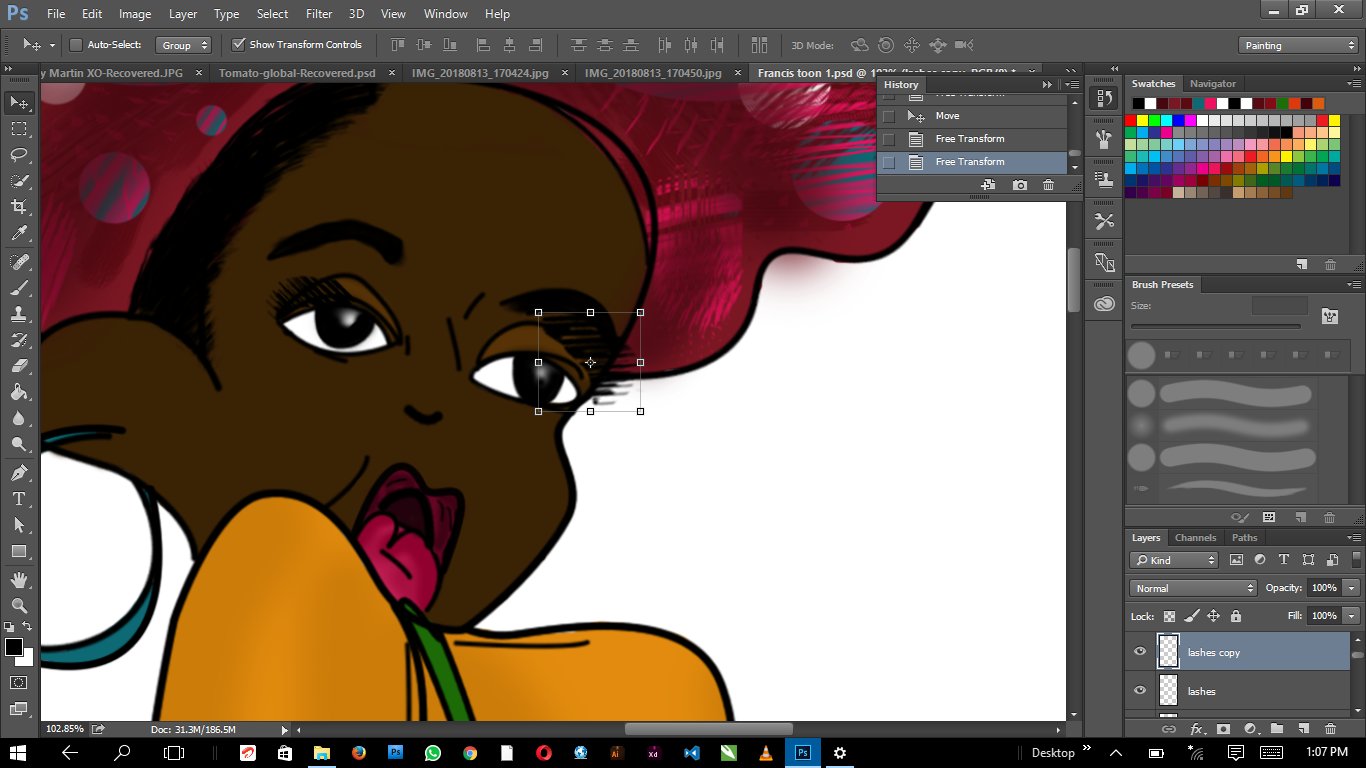This screenshot has height=768, width=1366.
Task: Delete current state in History panel
Action: (1048, 185)
